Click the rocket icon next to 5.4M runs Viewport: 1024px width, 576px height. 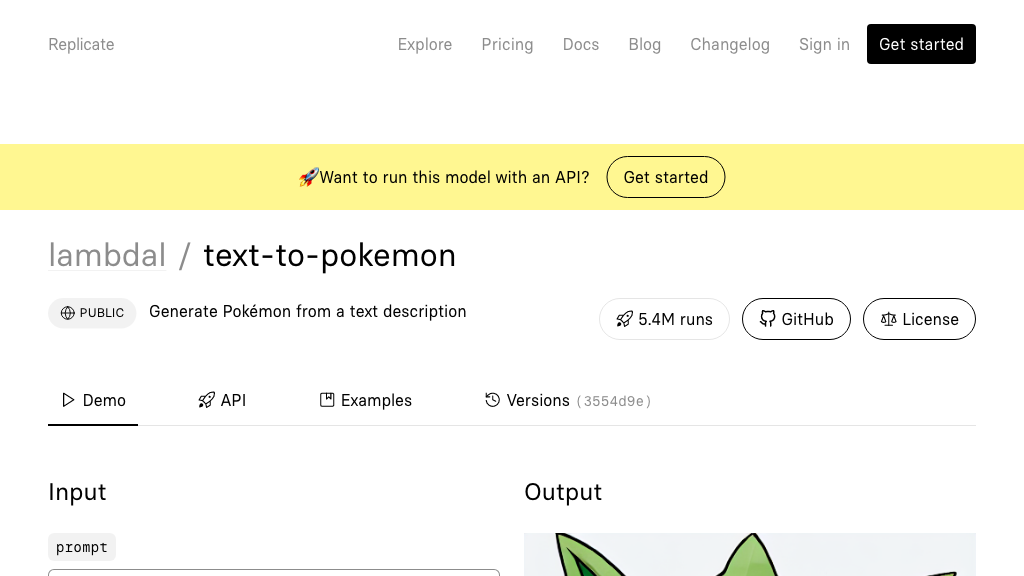625,319
